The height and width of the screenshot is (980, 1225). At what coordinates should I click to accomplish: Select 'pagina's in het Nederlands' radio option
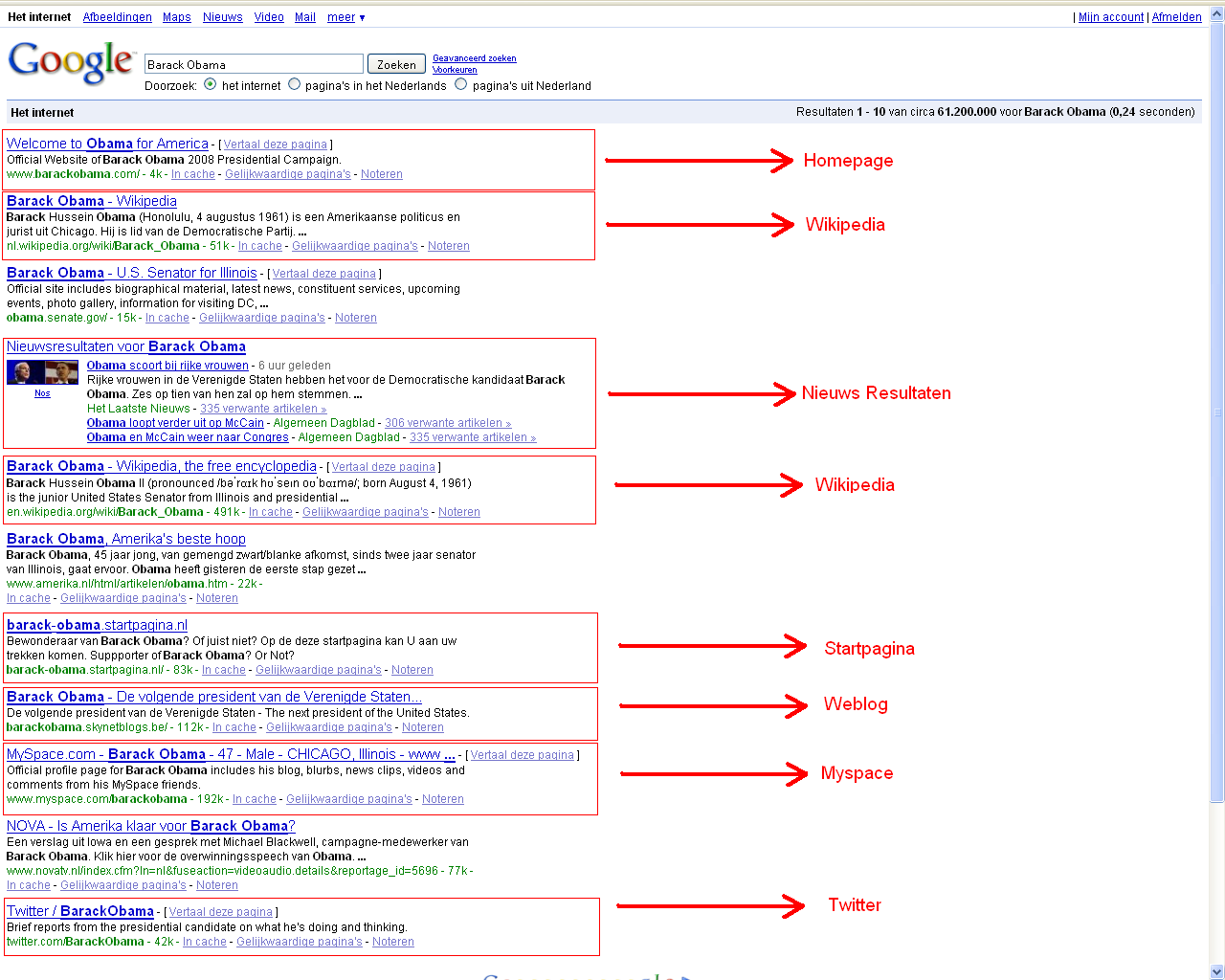tap(294, 84)
